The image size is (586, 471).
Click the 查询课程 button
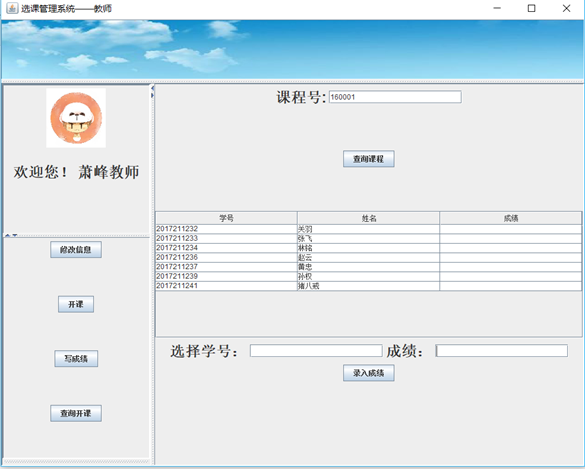pyautogui.click(x=368, y=159)
